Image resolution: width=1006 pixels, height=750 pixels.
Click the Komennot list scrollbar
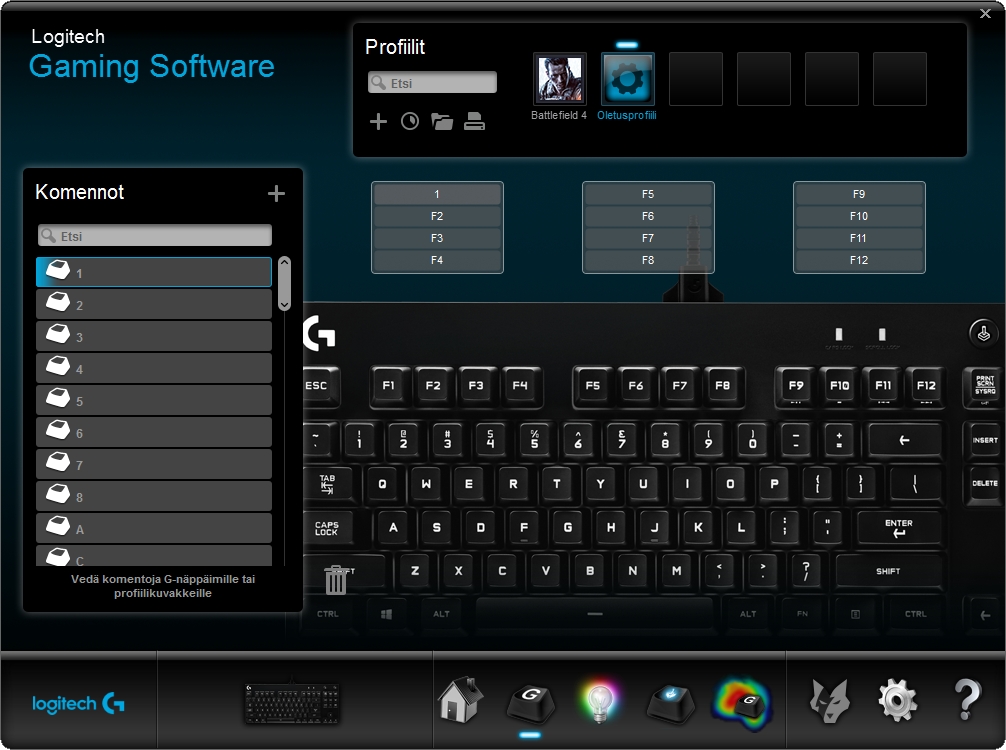pyautogui.click(x=285, y=284)
